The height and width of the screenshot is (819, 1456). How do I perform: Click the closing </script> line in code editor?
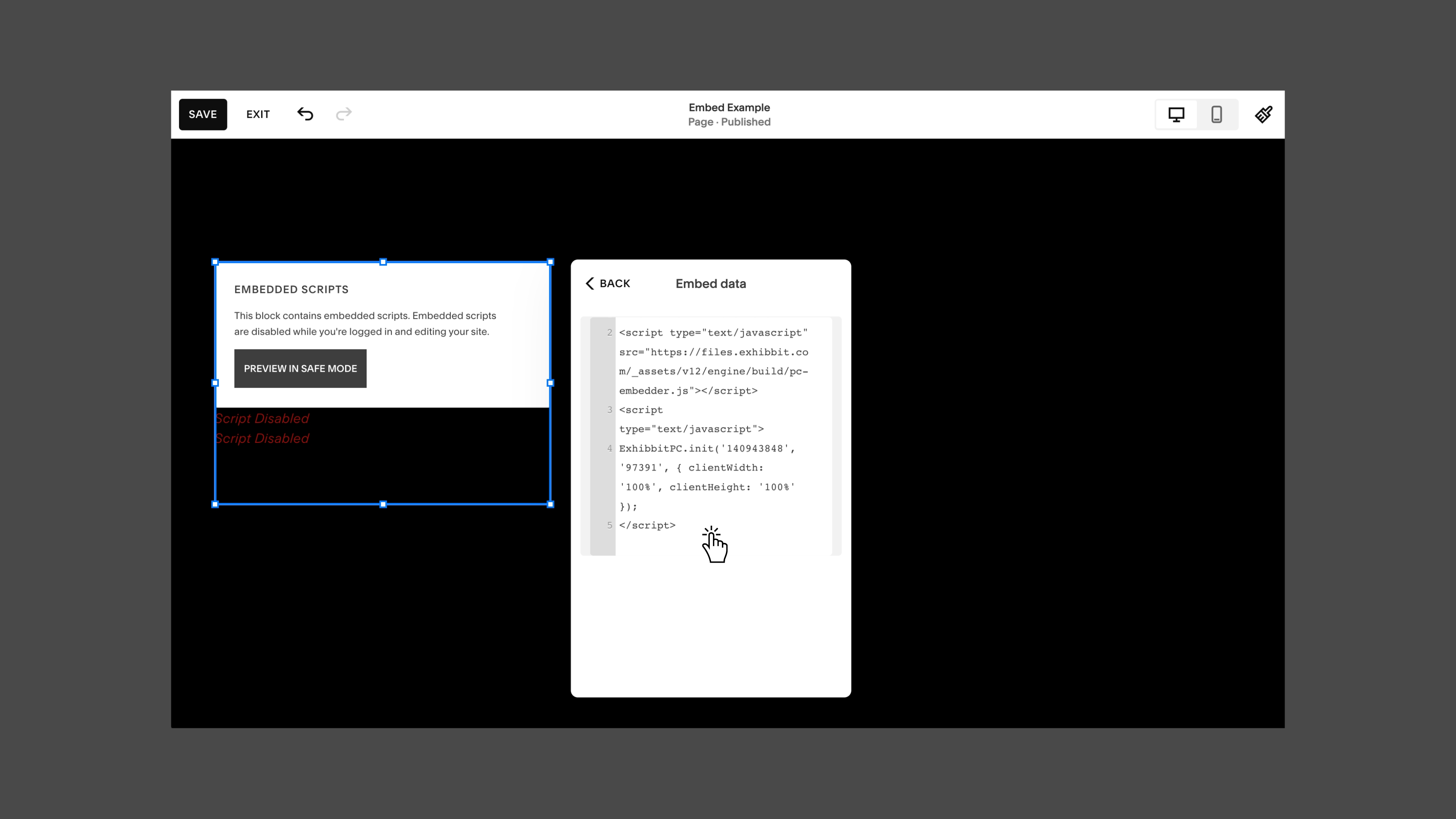click(x=647, y=525)
